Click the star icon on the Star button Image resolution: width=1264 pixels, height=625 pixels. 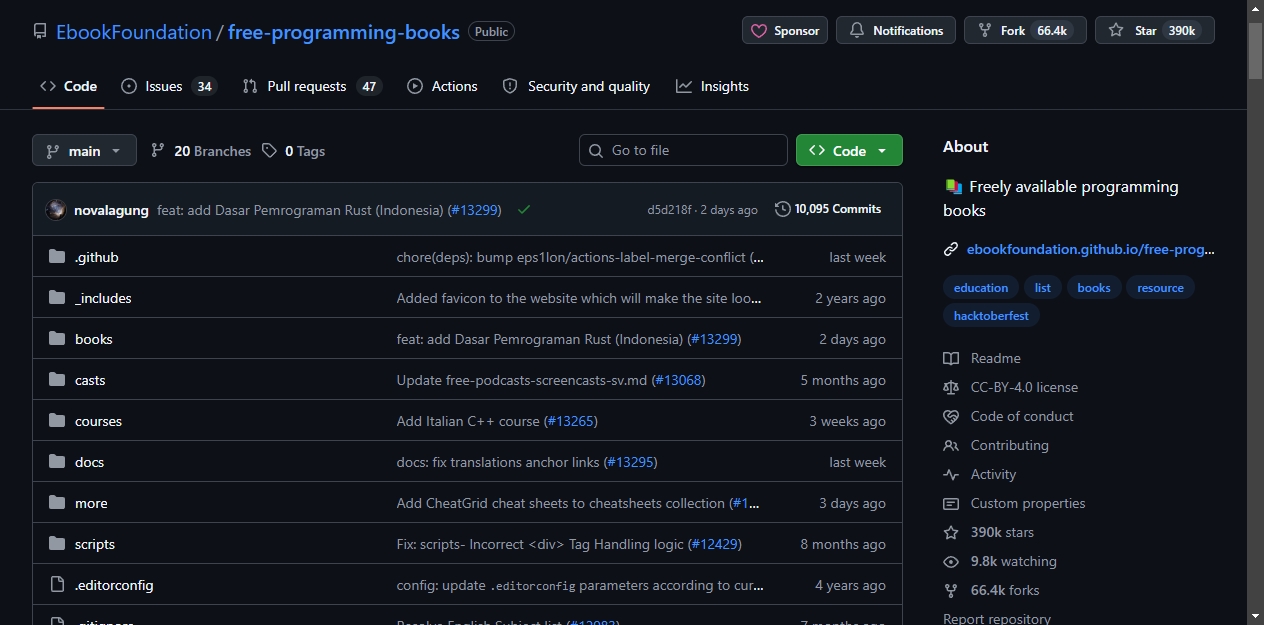[x=1116, y=31]
